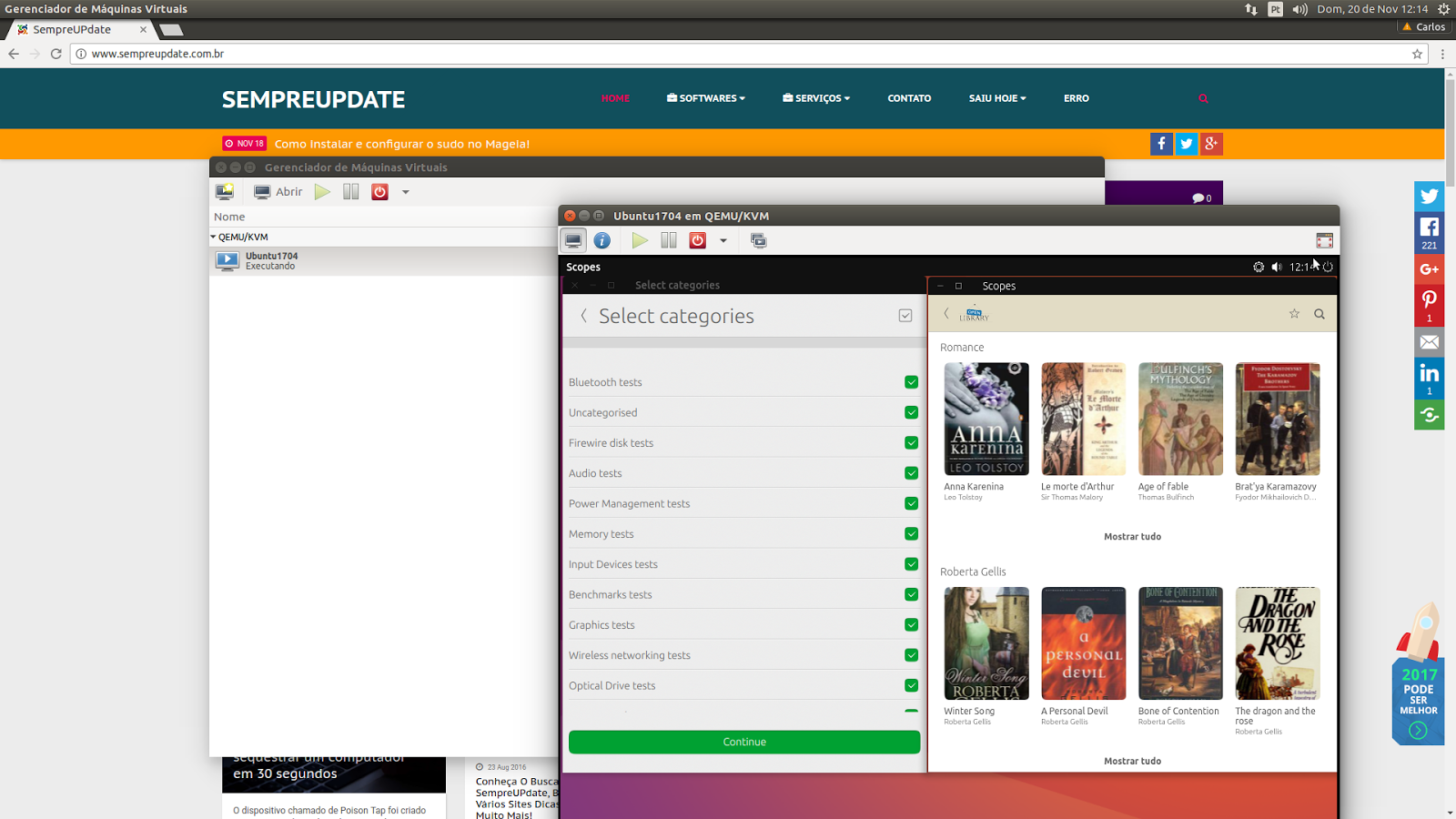Click the graphical console monitor icon in Ubuntu1704 window
Screen dimensions: 1456x819
coord(573,240)
